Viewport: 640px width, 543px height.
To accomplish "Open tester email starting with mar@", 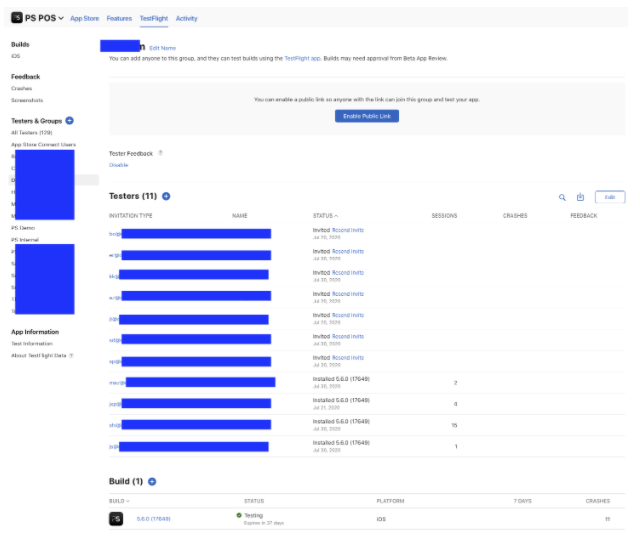I will pos(118,383).
